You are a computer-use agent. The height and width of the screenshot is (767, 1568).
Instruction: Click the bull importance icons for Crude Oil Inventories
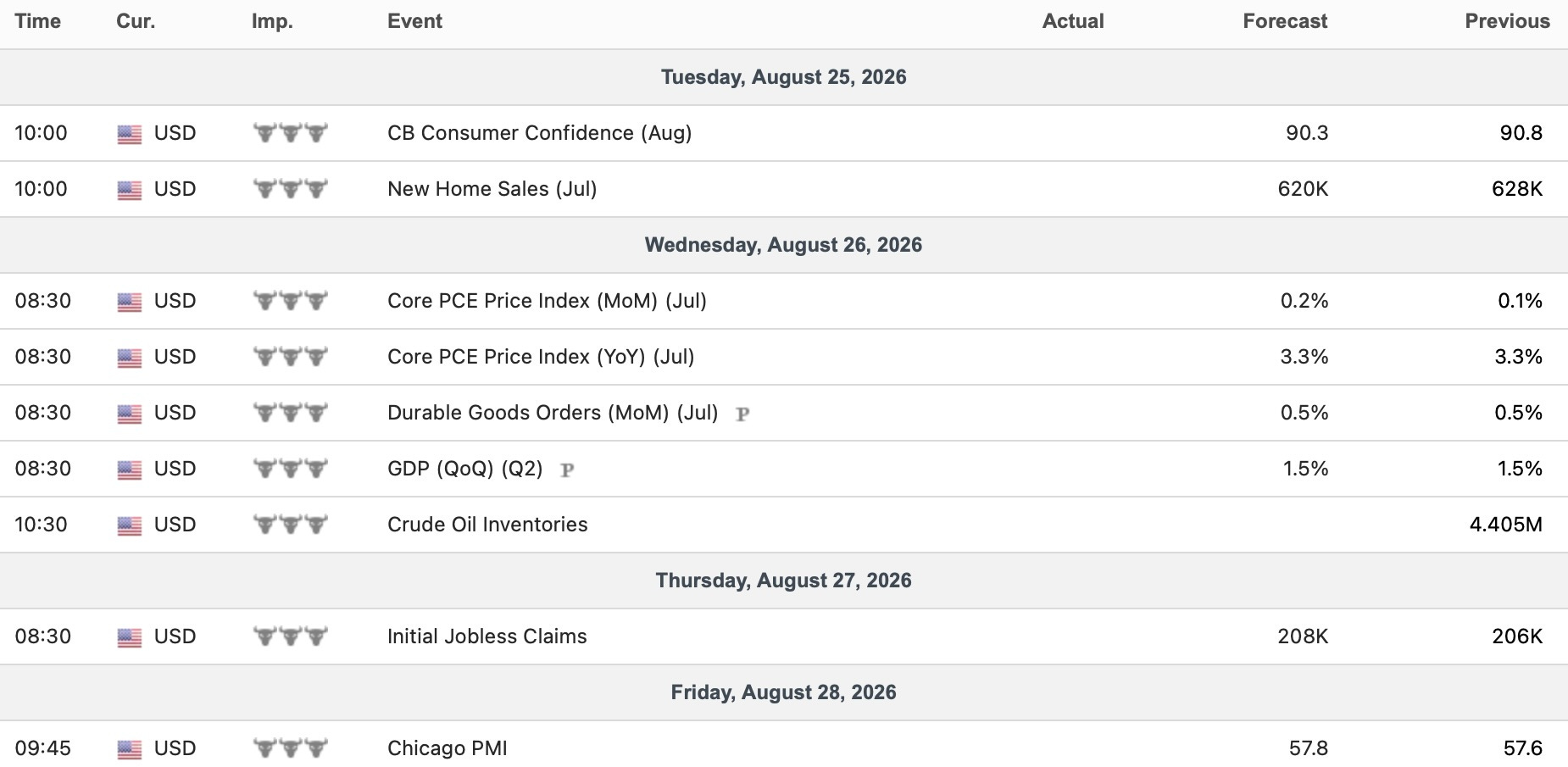[x=291, y=525]
